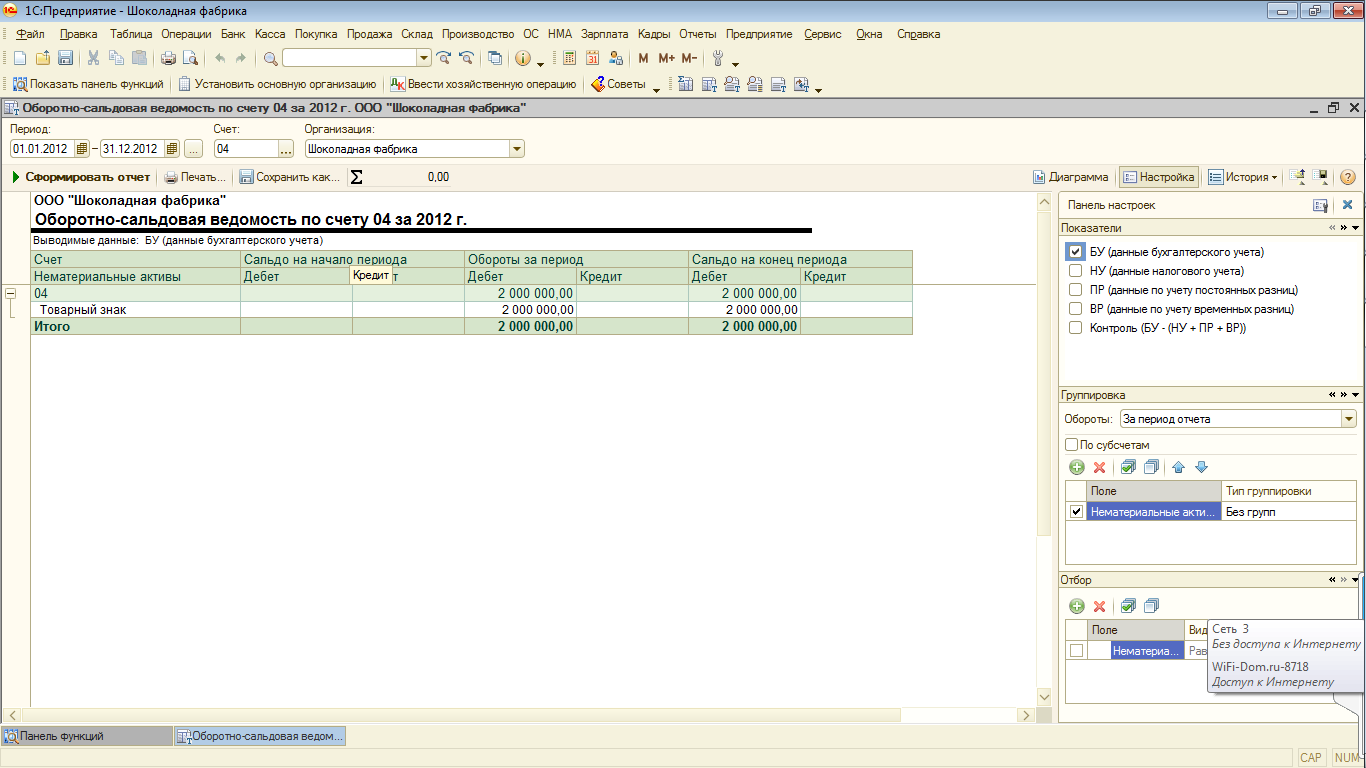The image size is (1366, 768).
Task: Open the Файл menu
Action: pos(31,34)
